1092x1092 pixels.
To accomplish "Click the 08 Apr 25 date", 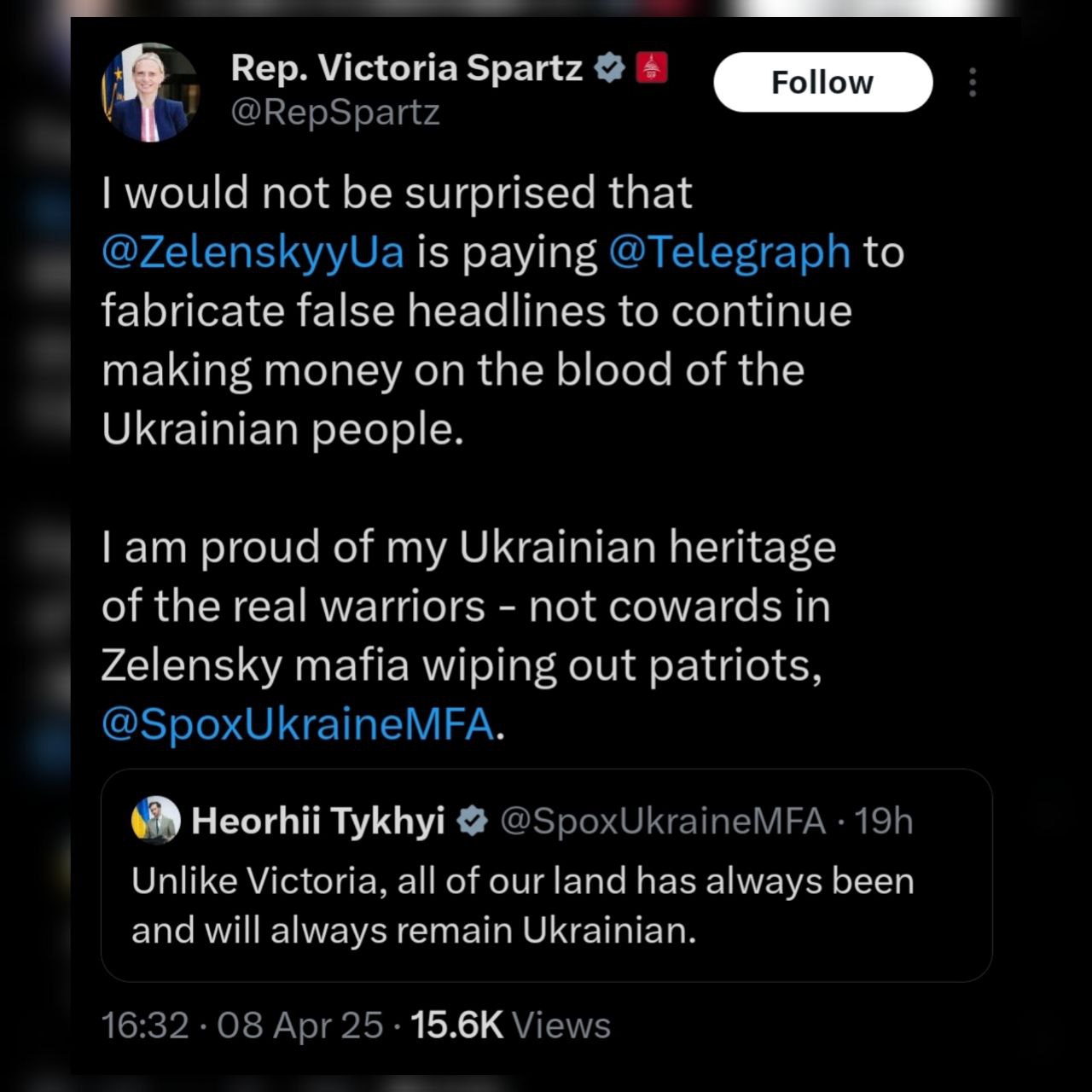I will coord(299,1025).
